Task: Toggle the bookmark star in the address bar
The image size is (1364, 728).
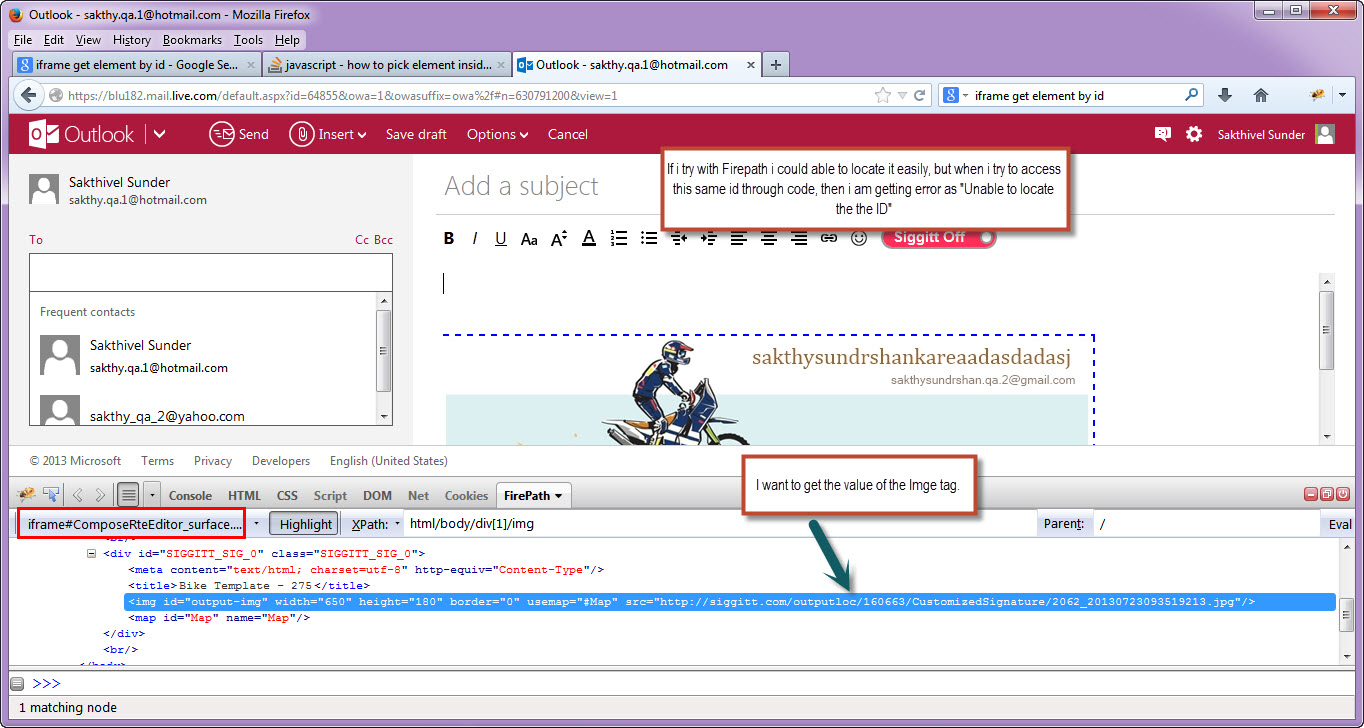Action: (x=881, y=95)
